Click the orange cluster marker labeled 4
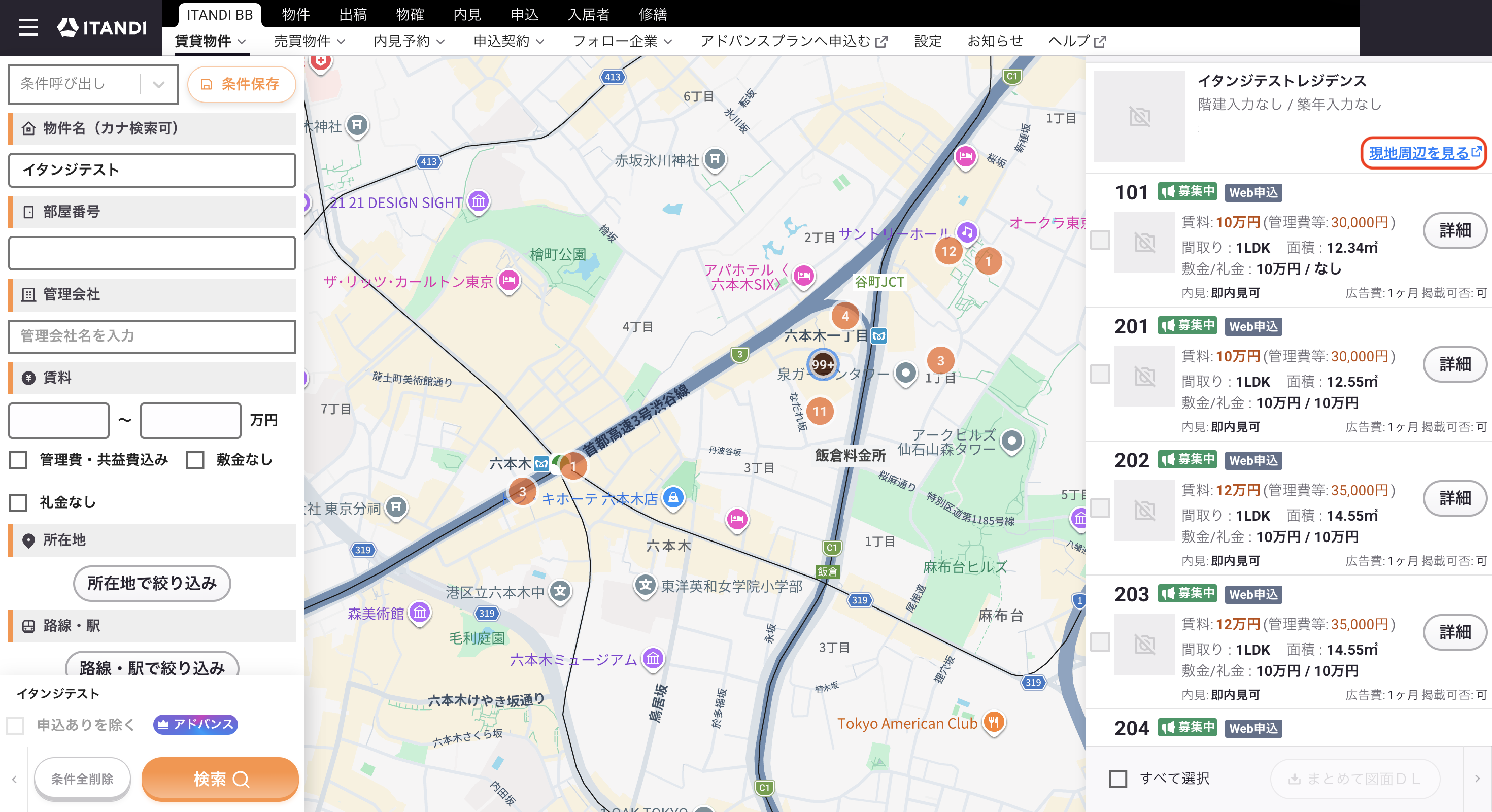The width and height of the screenshot is (1492, 812). pyautogui.click(x=845, y=316)
